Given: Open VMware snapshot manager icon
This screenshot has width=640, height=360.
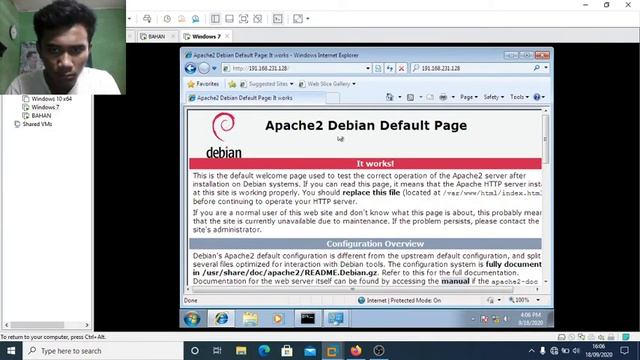Looking at the screenshot, I should tap(196, 19).
